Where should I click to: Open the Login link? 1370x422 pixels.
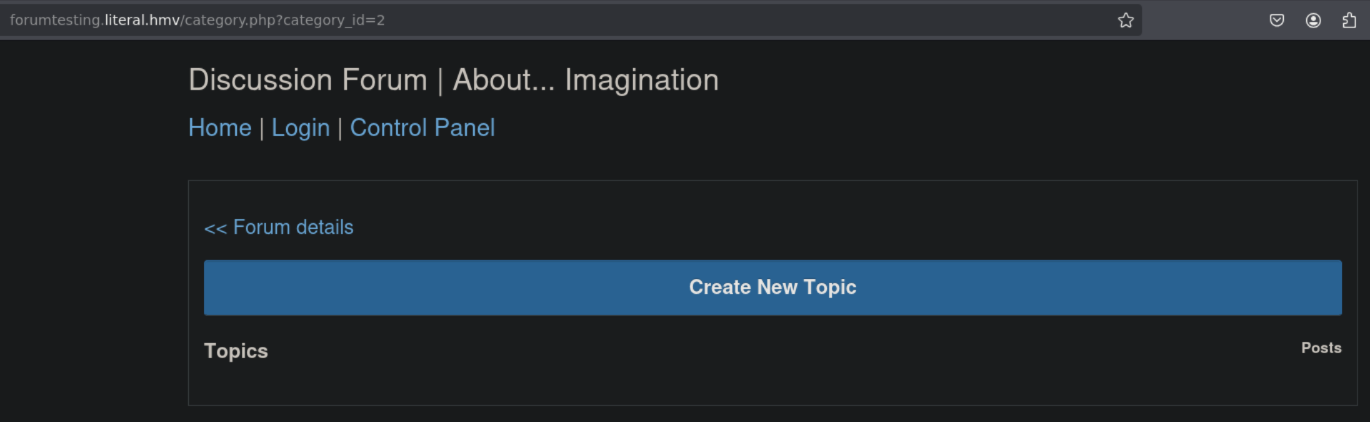pyautogui.click(x=300, y=128)
